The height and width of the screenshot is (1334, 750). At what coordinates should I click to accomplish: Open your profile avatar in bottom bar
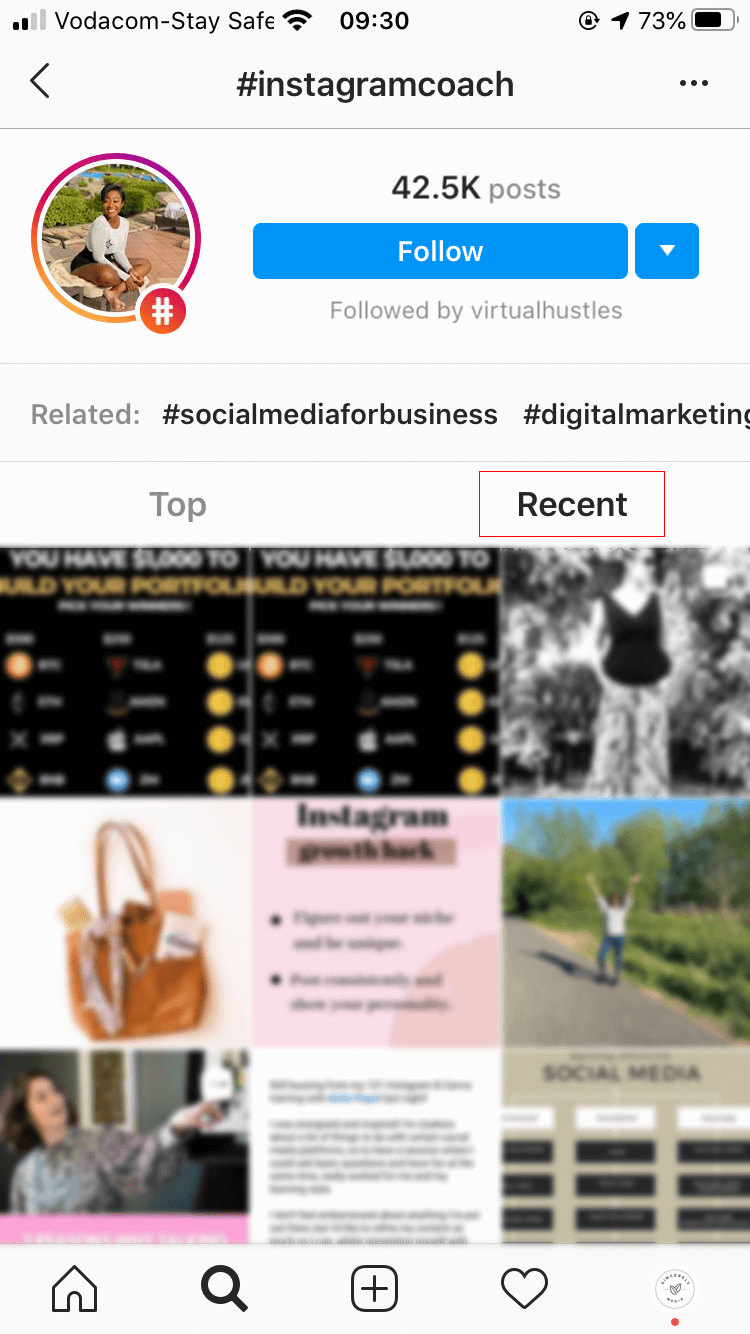675,1288
